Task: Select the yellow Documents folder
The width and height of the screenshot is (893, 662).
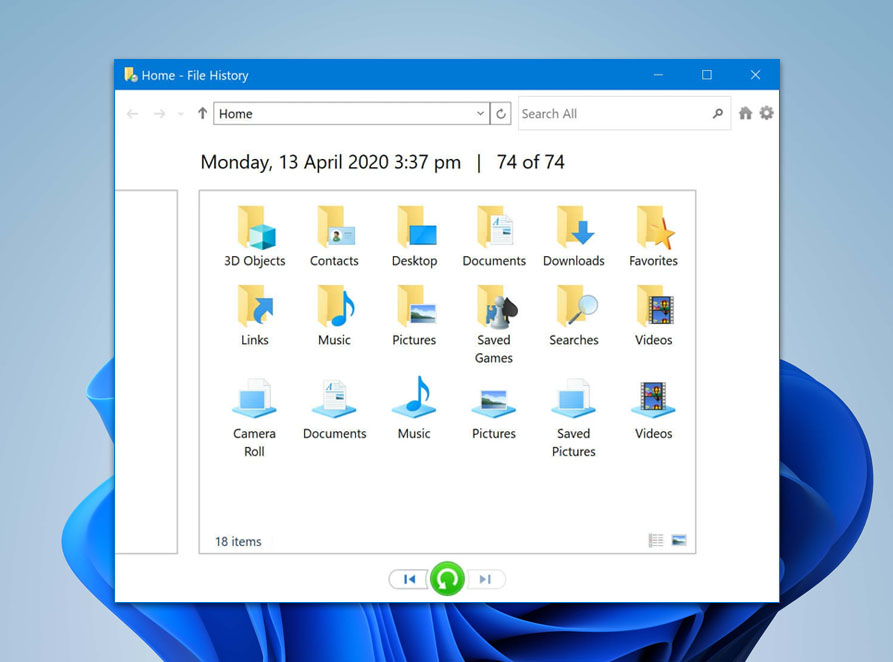Action: (x=494, y=237)
